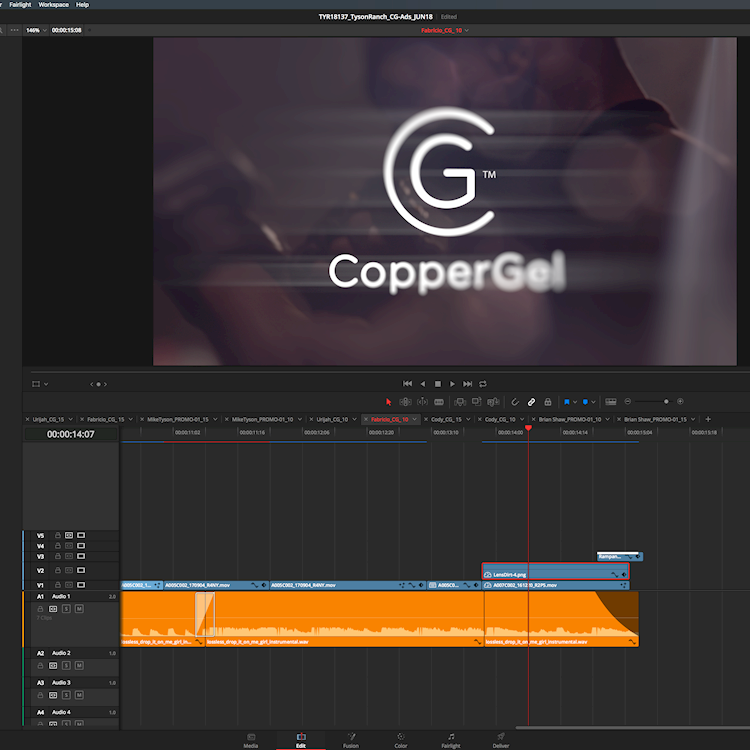This screenshot has height=750, width=750.
Task: Expand Fabricio_CG_10 tab dropdown arrow
Action: [415, 419]
